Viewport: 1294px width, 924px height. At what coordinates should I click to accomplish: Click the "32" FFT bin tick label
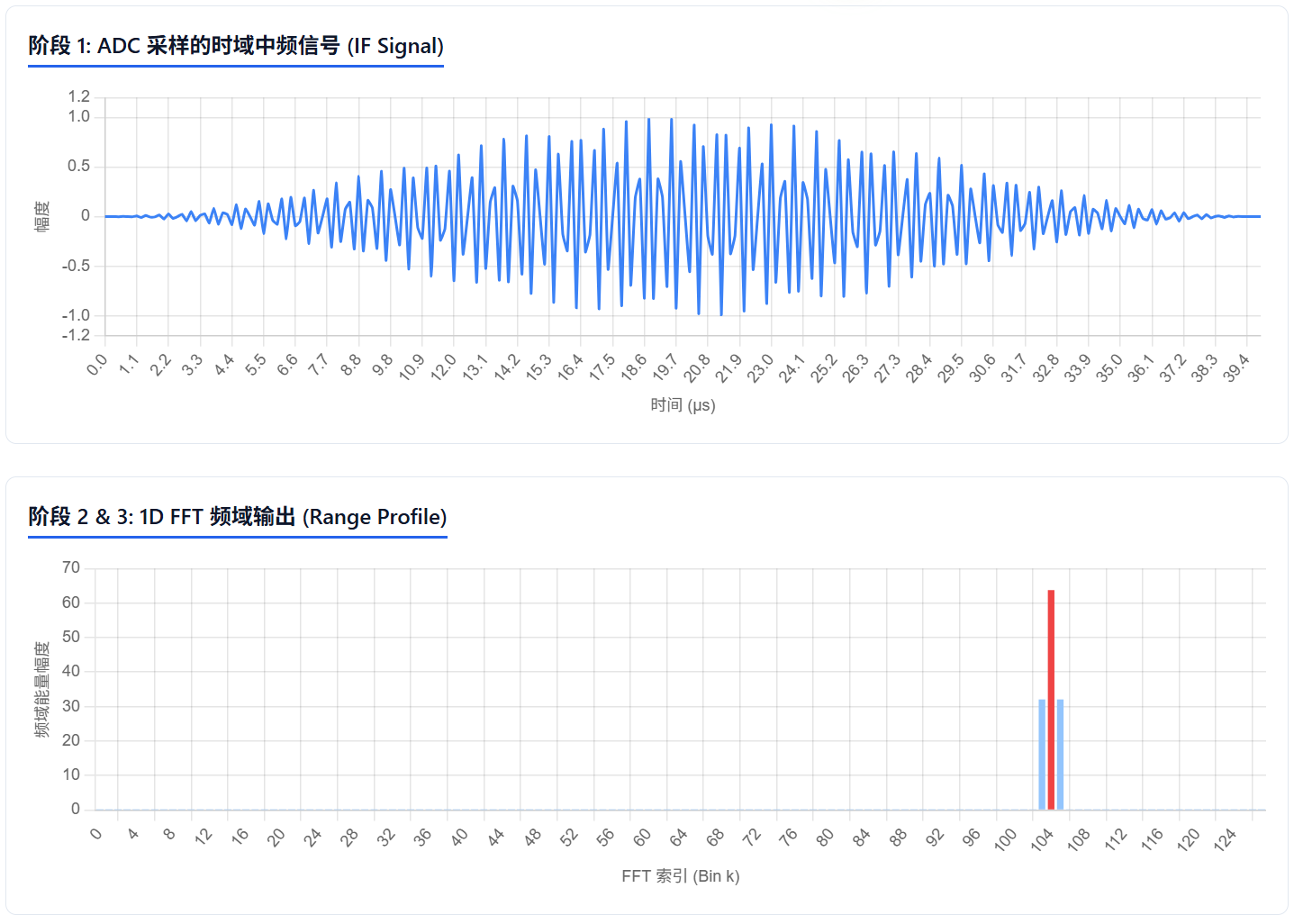(x=385, y=837)
